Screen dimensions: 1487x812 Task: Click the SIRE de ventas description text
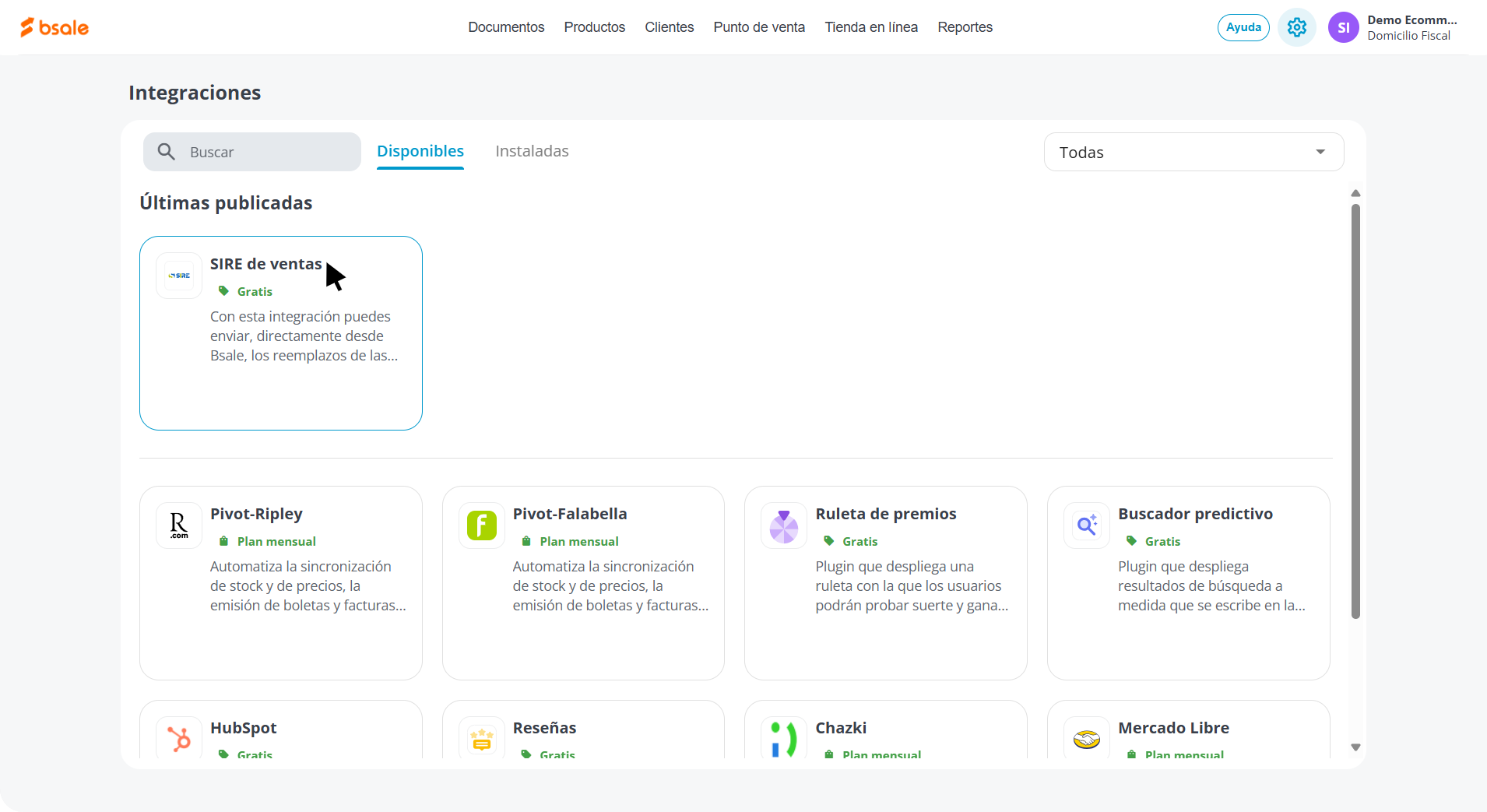click(x=304, y=336)
